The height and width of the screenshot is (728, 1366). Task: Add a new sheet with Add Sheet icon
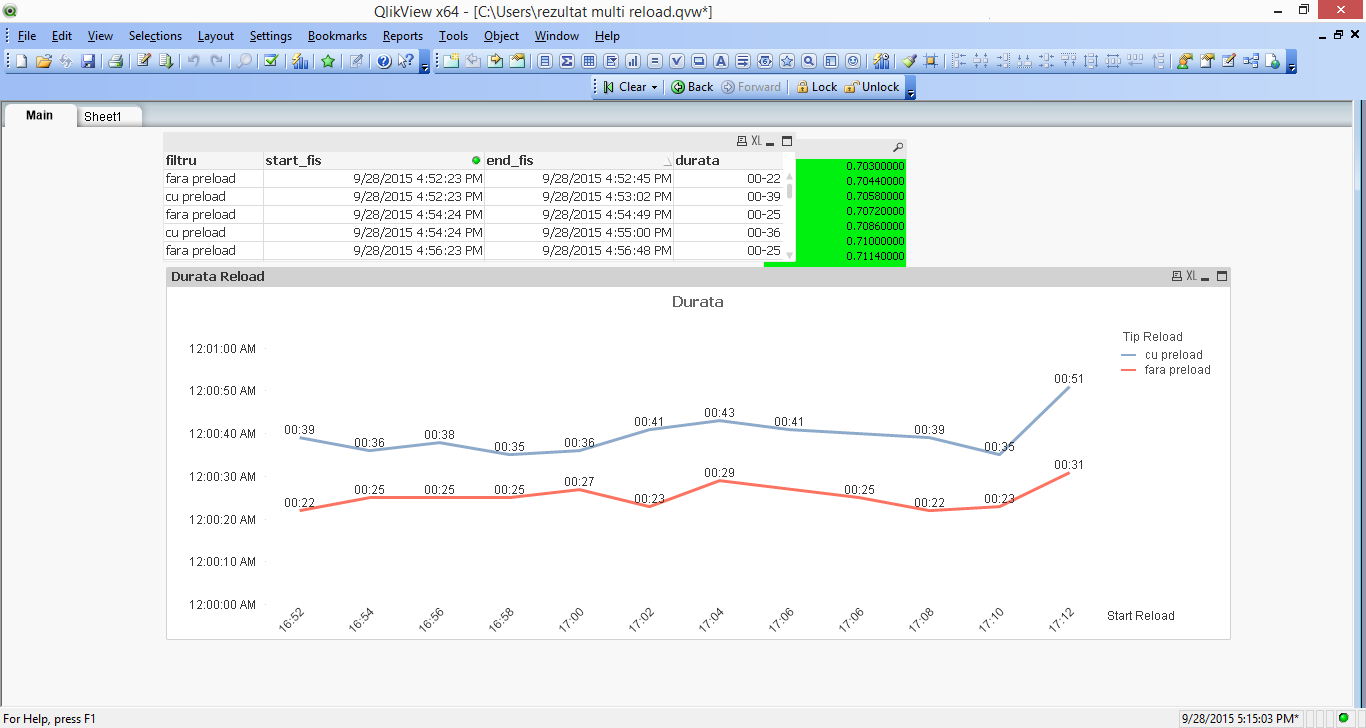click(451, 61)
